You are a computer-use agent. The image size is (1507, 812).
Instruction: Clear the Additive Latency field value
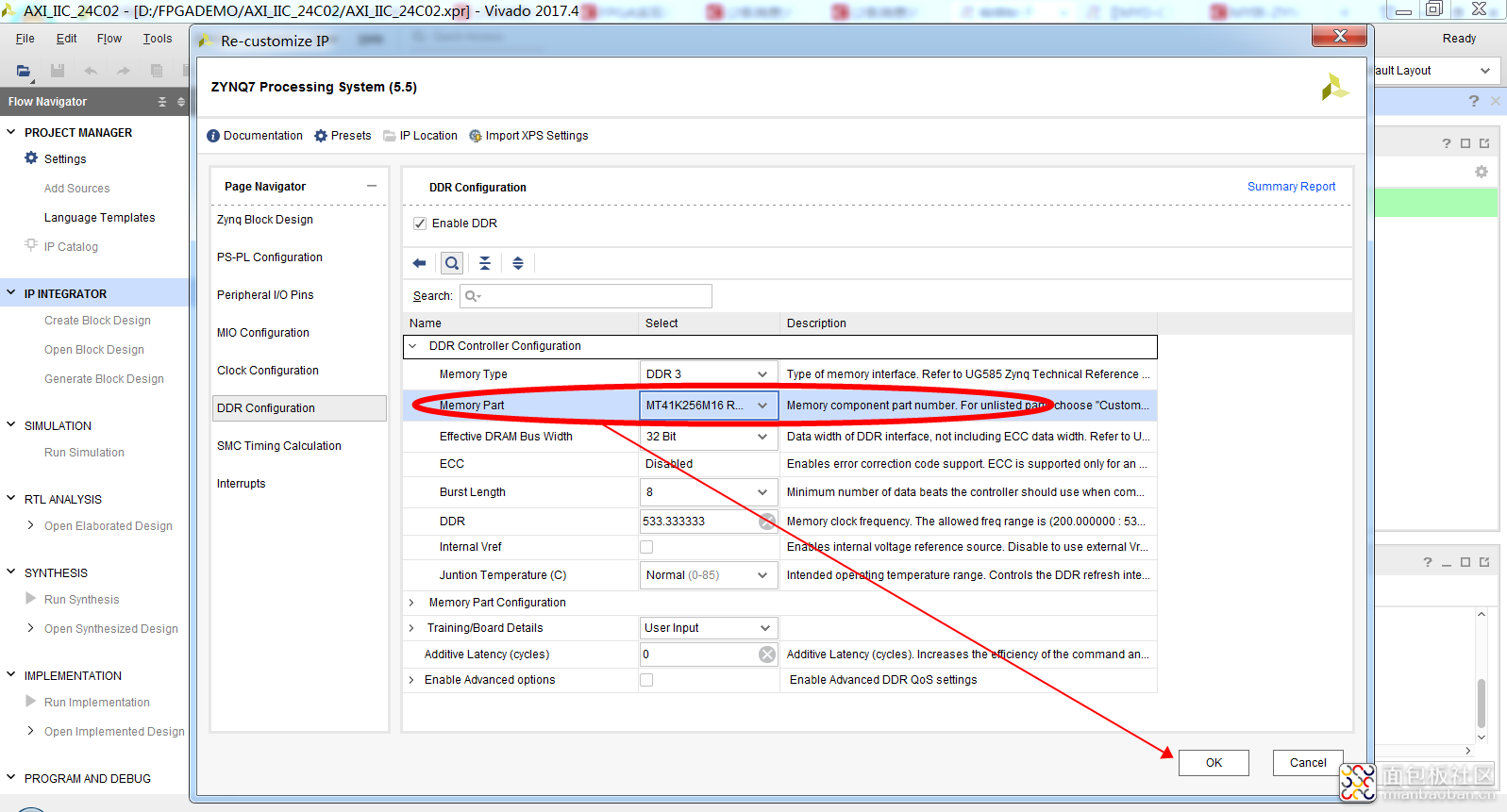coord(767,655)
